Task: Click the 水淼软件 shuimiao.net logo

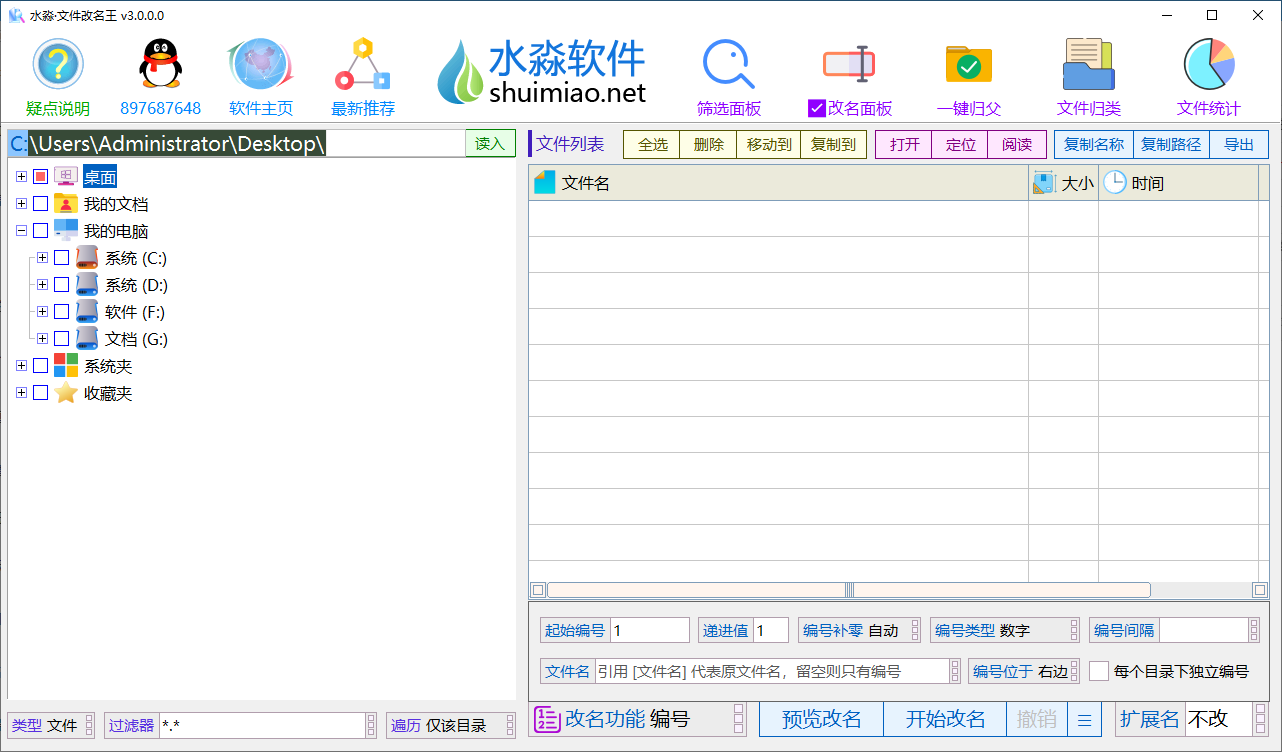Action: point(541,72)
